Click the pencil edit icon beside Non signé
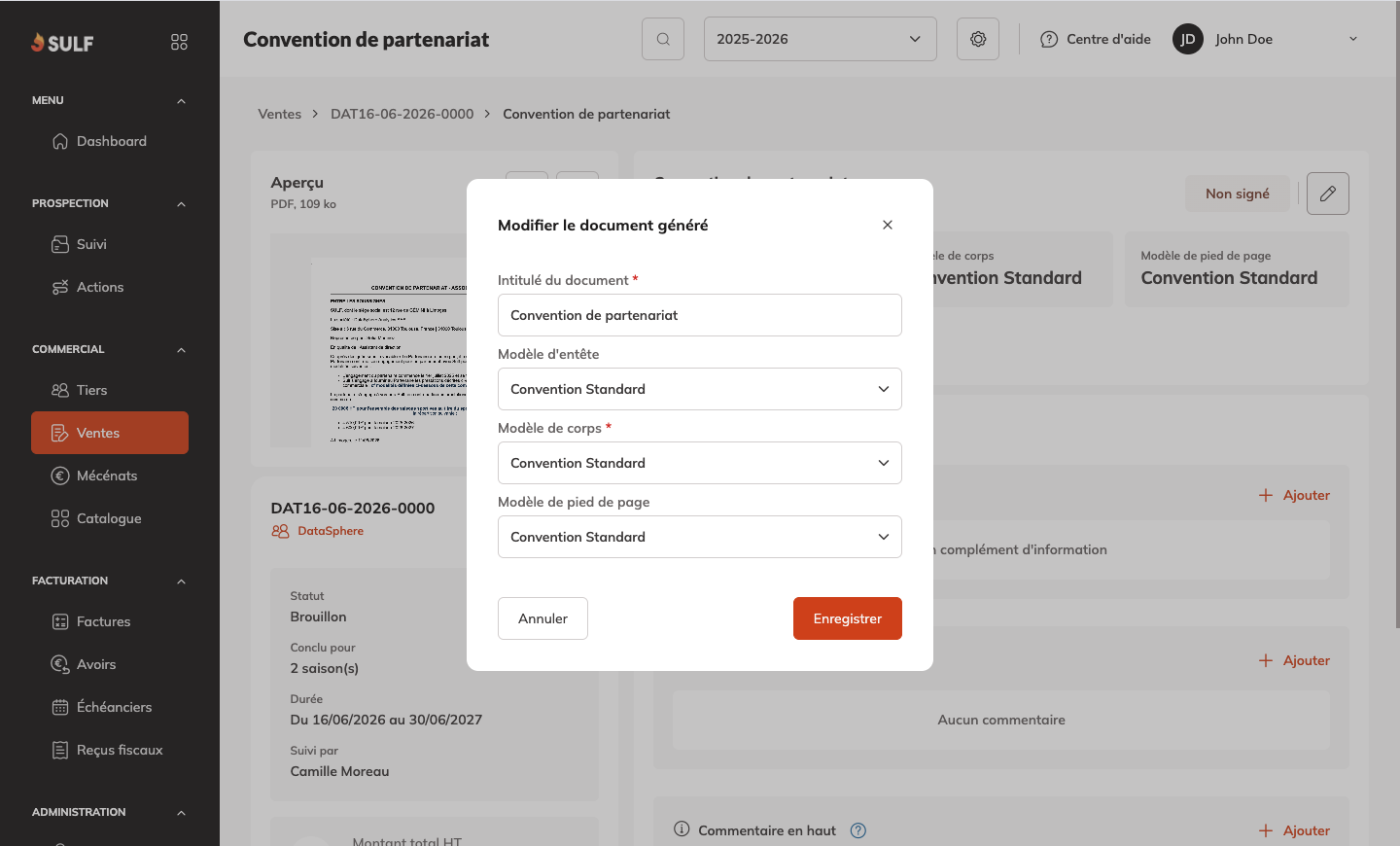The height and width of the screenshot is (846, 1400). 1328,194
